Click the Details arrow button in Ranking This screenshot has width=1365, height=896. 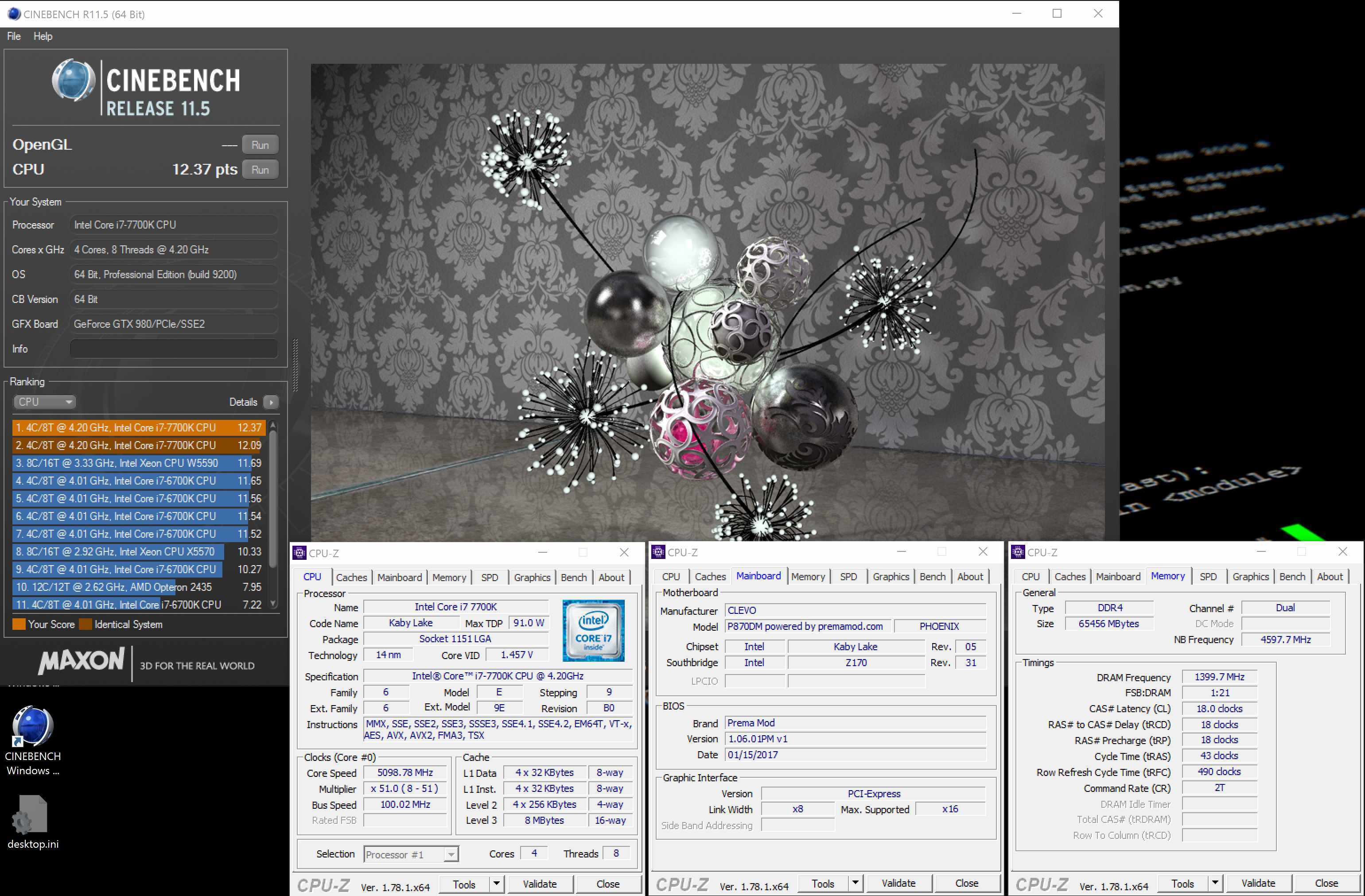(271, 402)
